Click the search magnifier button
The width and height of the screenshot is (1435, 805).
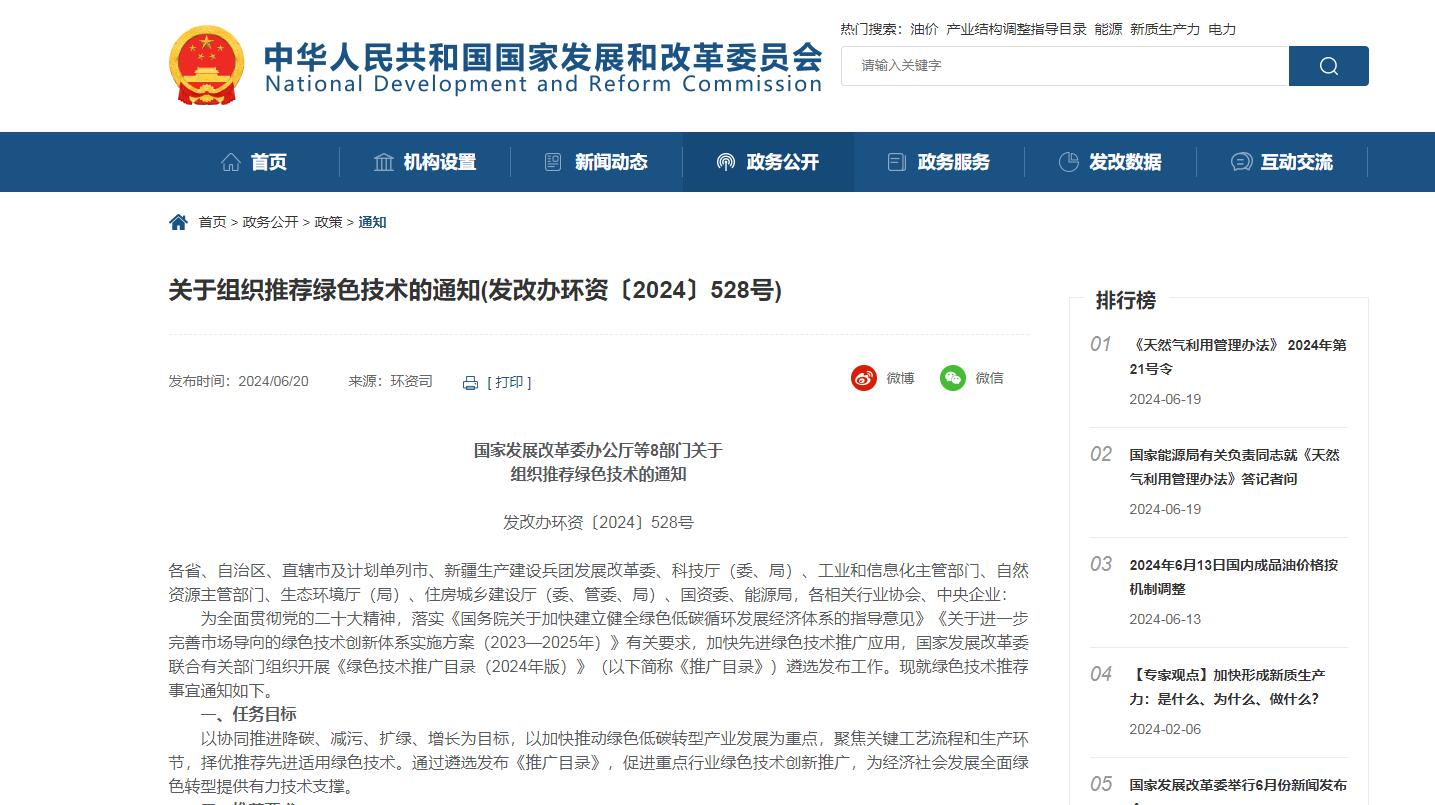1328,66
